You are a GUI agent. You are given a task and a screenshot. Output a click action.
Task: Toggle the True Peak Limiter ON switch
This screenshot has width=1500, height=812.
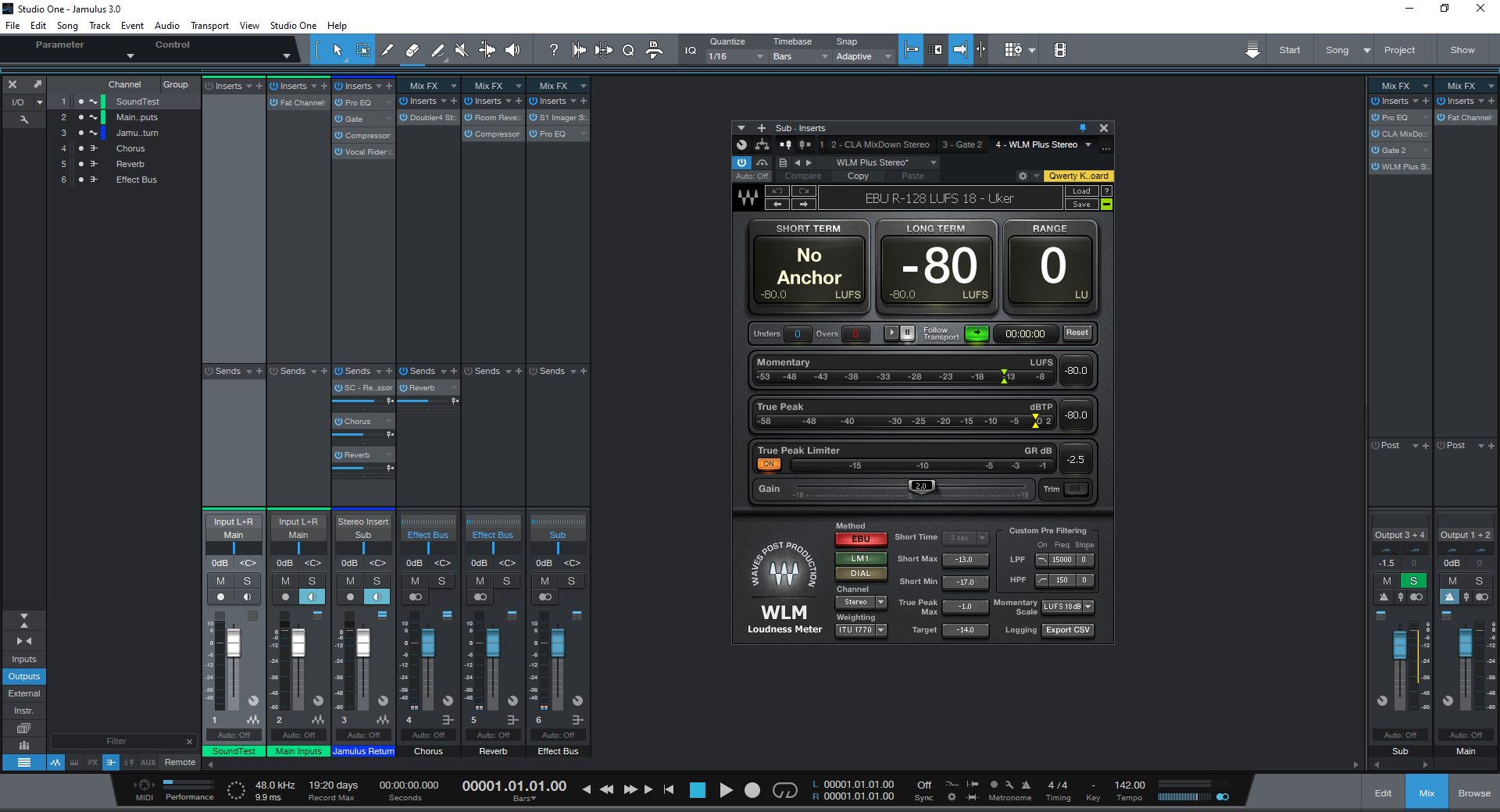click(769, 464)
